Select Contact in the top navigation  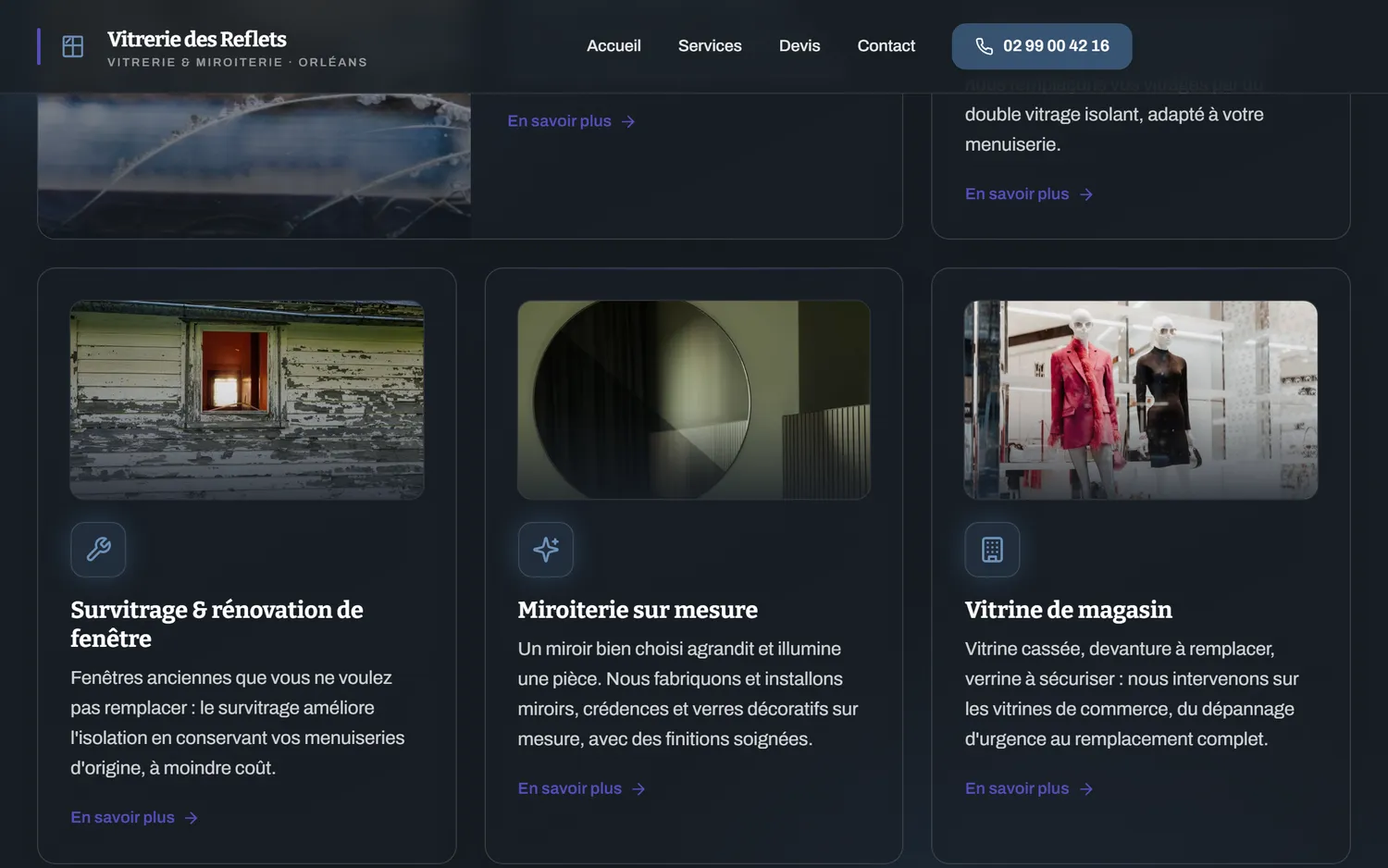click(886, 45)
